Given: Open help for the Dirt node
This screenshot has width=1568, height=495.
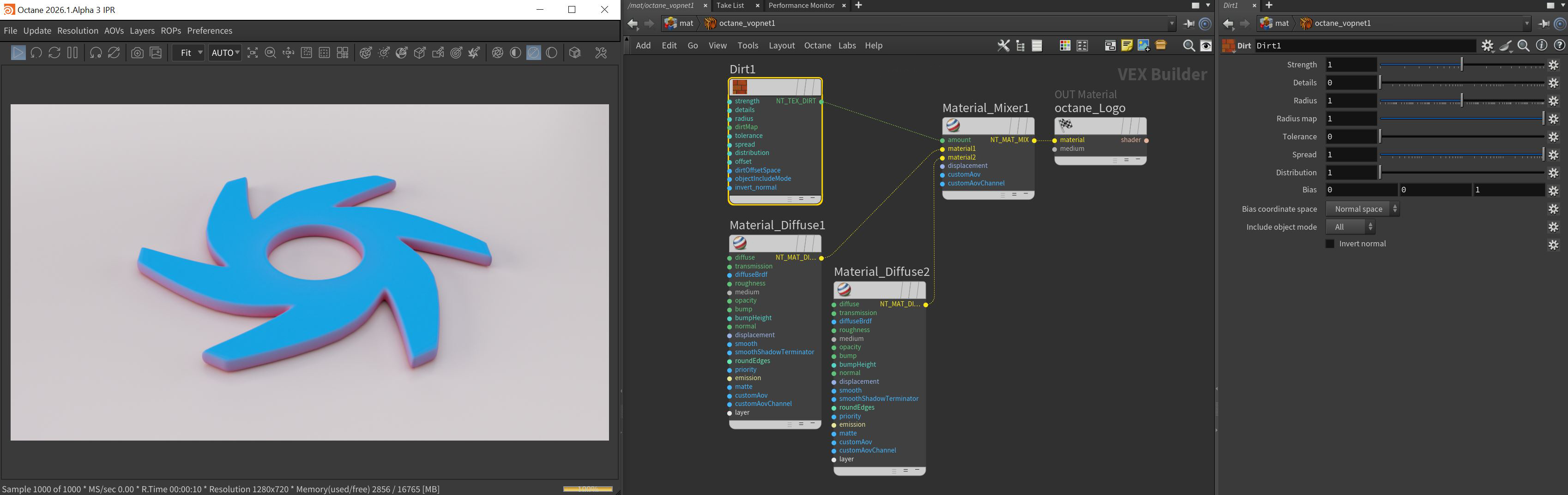Looking at the screenshot, I should click(1559, 46).
